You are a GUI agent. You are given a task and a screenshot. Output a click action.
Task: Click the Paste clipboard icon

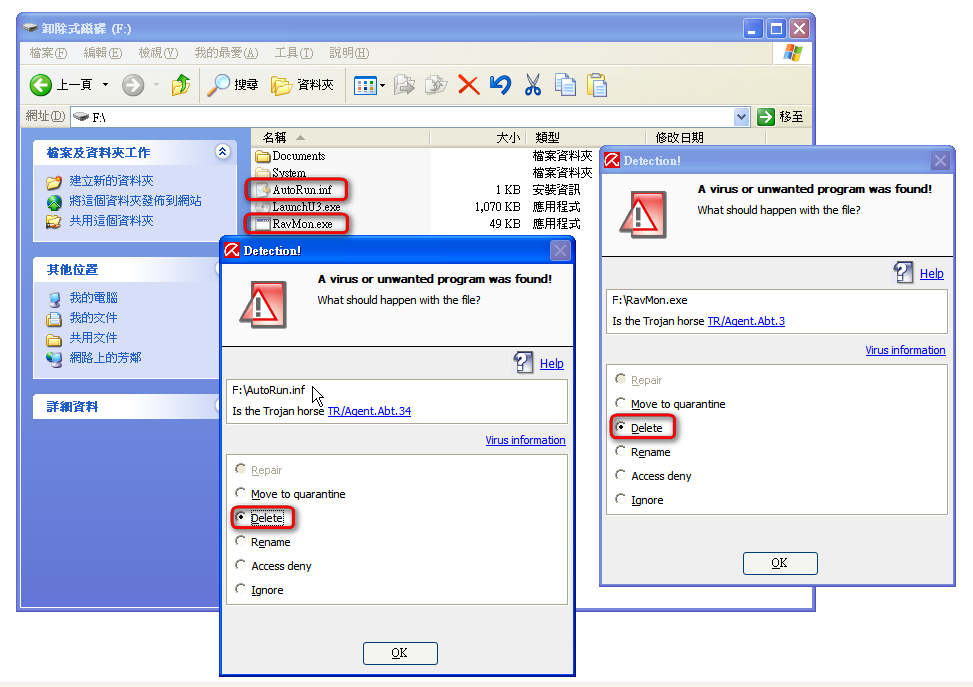[597, 85]
